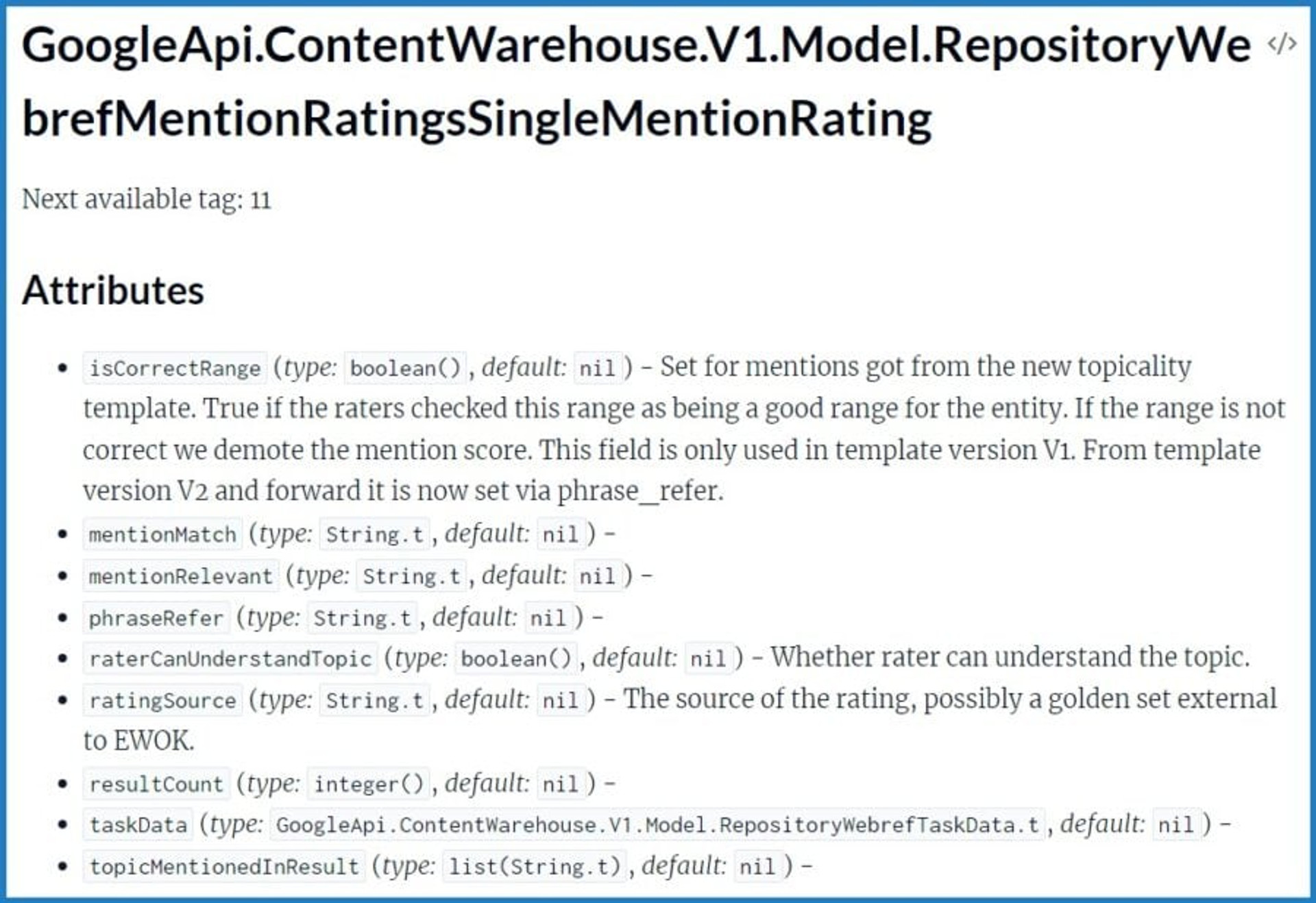This screenshot has width=1316, height=903.
Task: Click the list(String.t) type of topicMentionedInResult
Action: pyautogui.click(x=535, y=867)
